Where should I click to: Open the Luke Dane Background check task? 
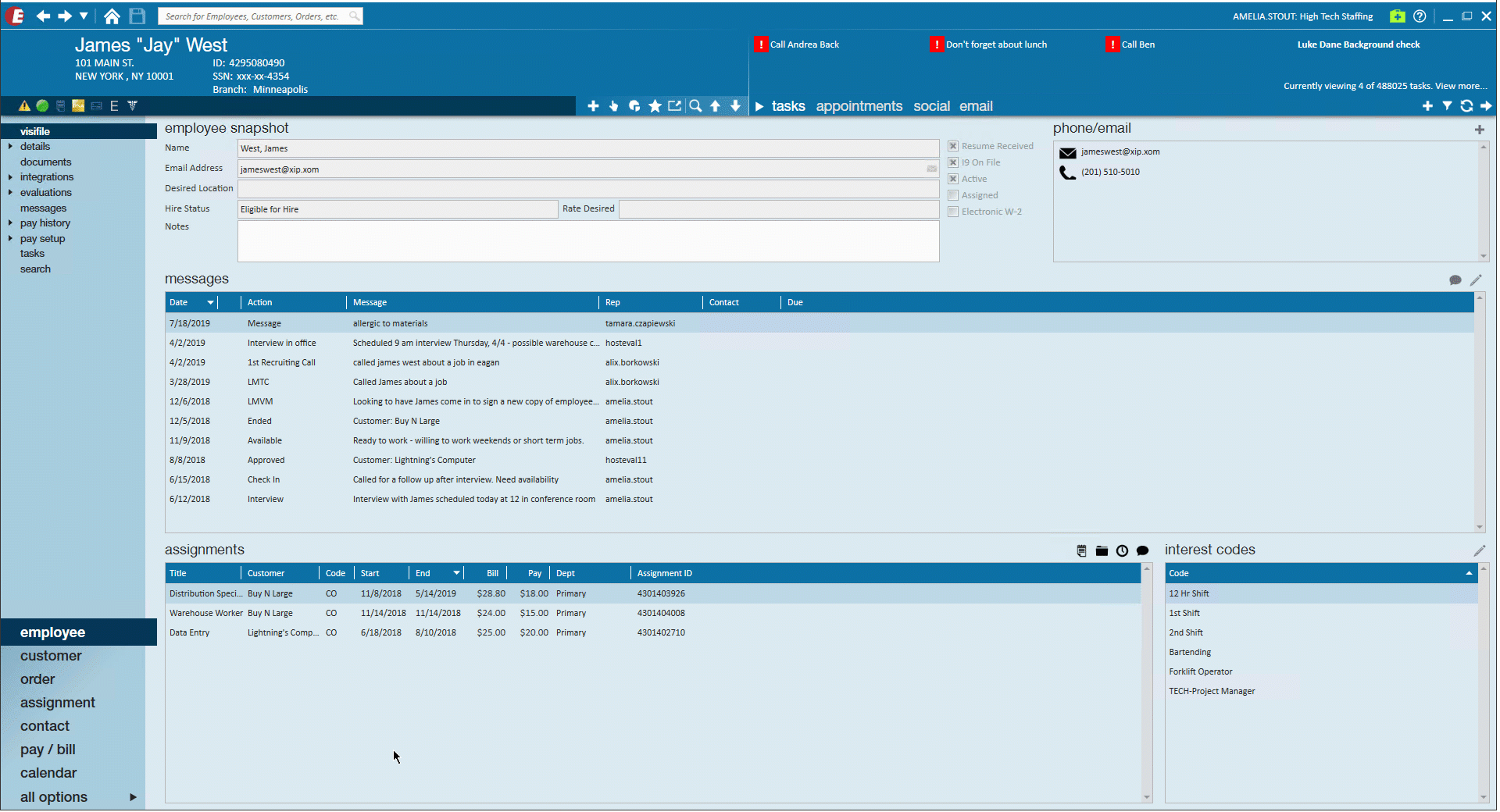[x=1359, y=45]
